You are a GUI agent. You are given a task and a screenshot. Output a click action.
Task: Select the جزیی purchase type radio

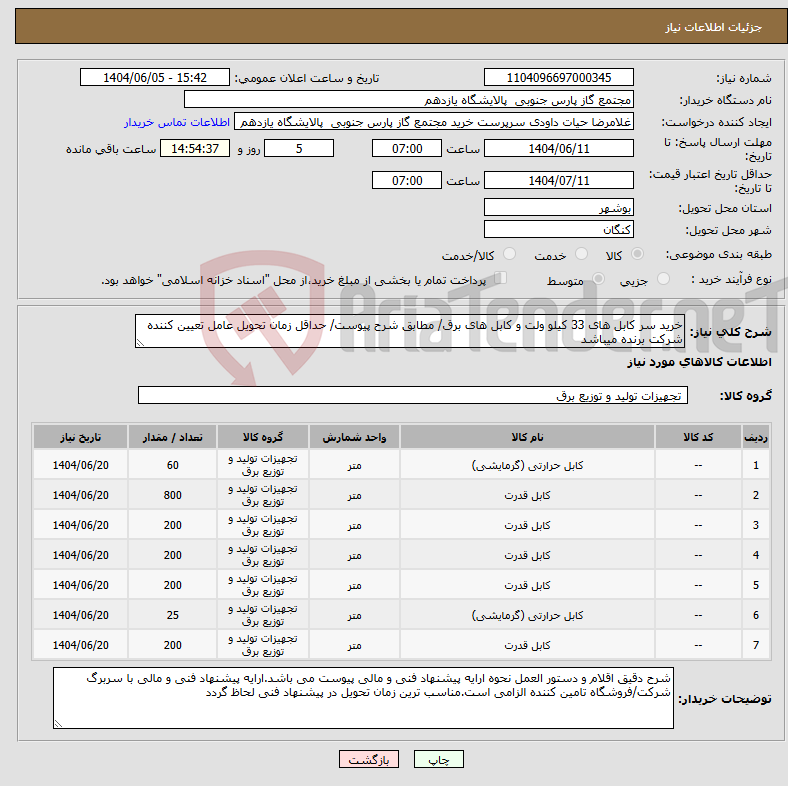(x=663, y=279)
